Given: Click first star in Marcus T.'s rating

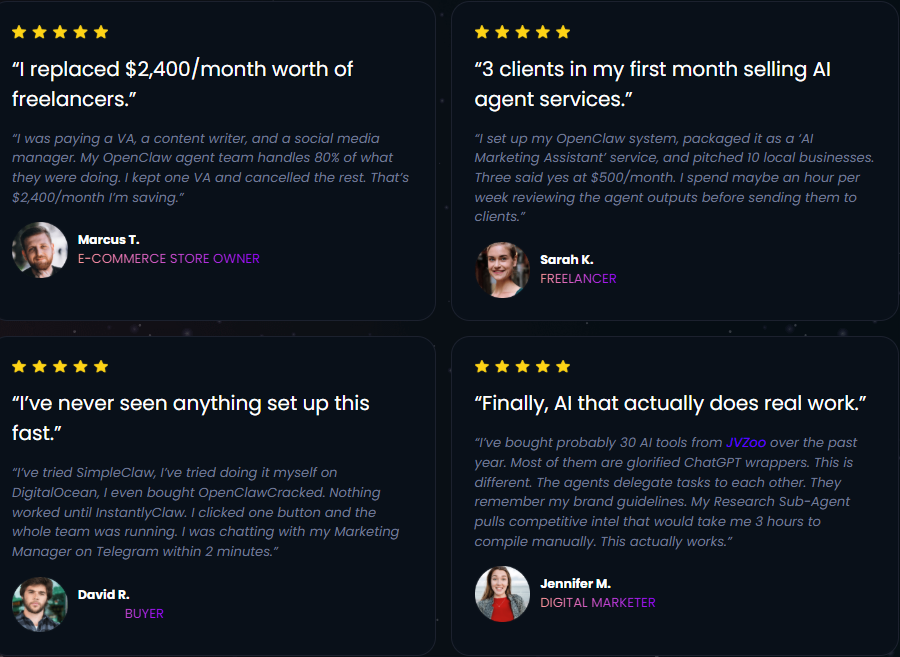Looking at the screenshot, I should tap(19, 32).
